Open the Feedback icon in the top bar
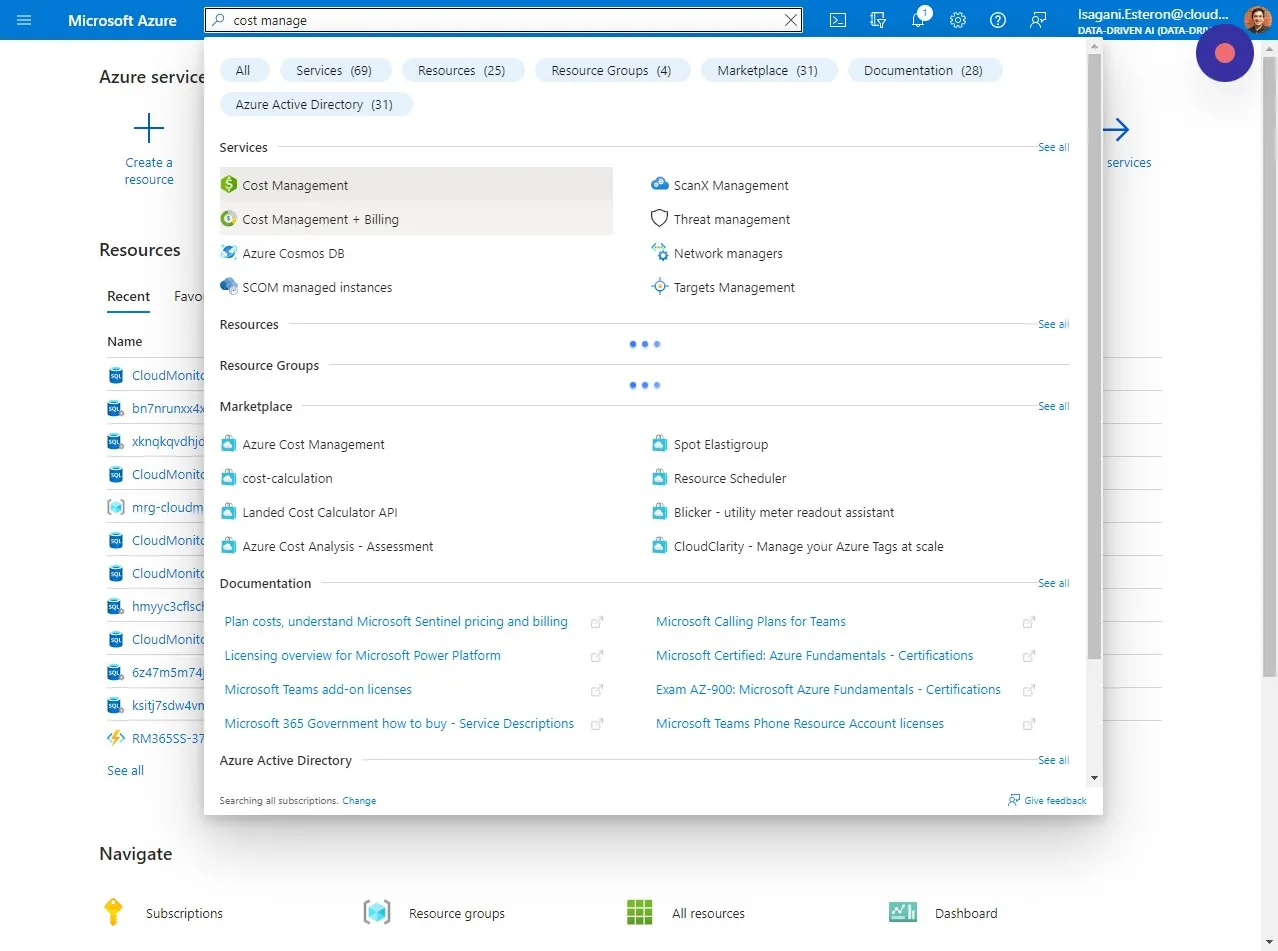This screenshot has width=1278, height=951. pos(1038,20)
